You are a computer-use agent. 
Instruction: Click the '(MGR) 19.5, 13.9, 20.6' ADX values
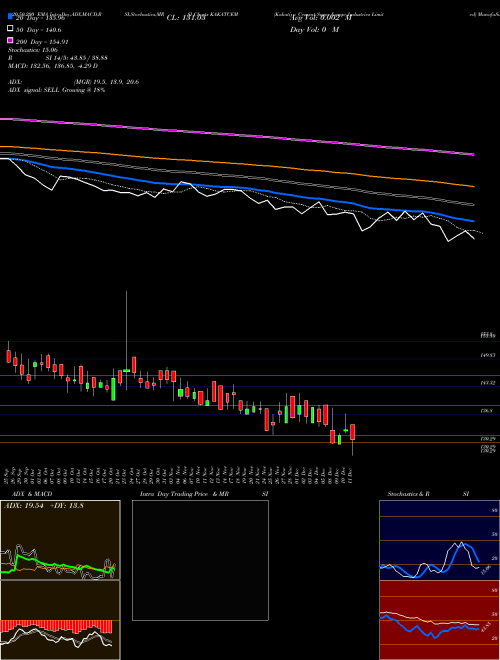coord(106,82)
